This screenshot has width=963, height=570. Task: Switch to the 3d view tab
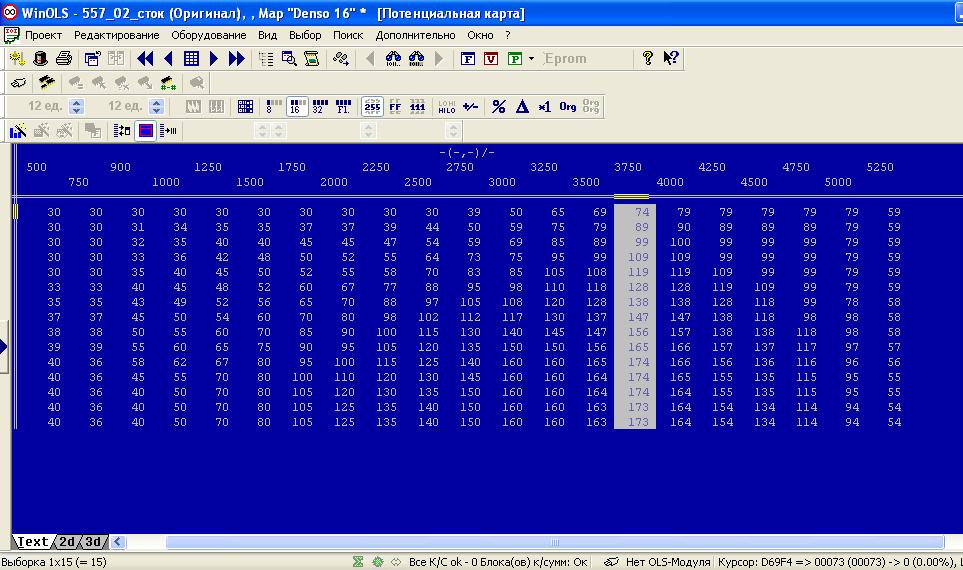(93, 542)
